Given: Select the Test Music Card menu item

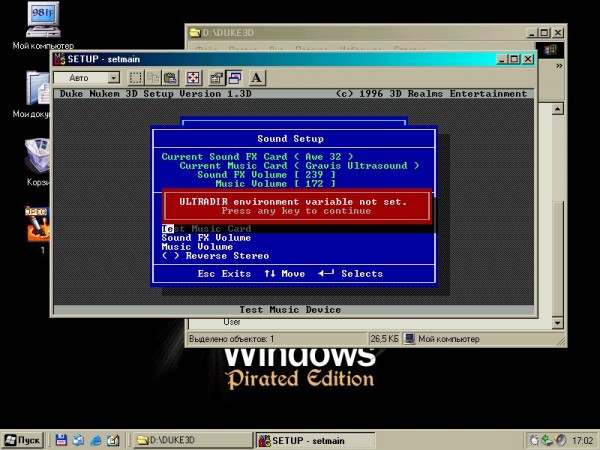Looking at the screenshot, I should pos(206,229).
